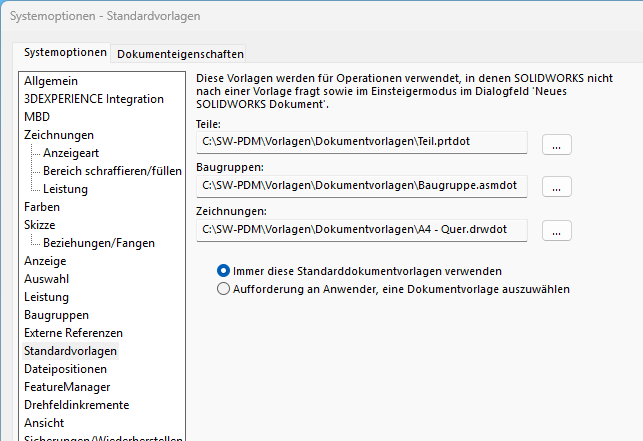Browse for the Baugruppen template file

[x=556, y=187]
